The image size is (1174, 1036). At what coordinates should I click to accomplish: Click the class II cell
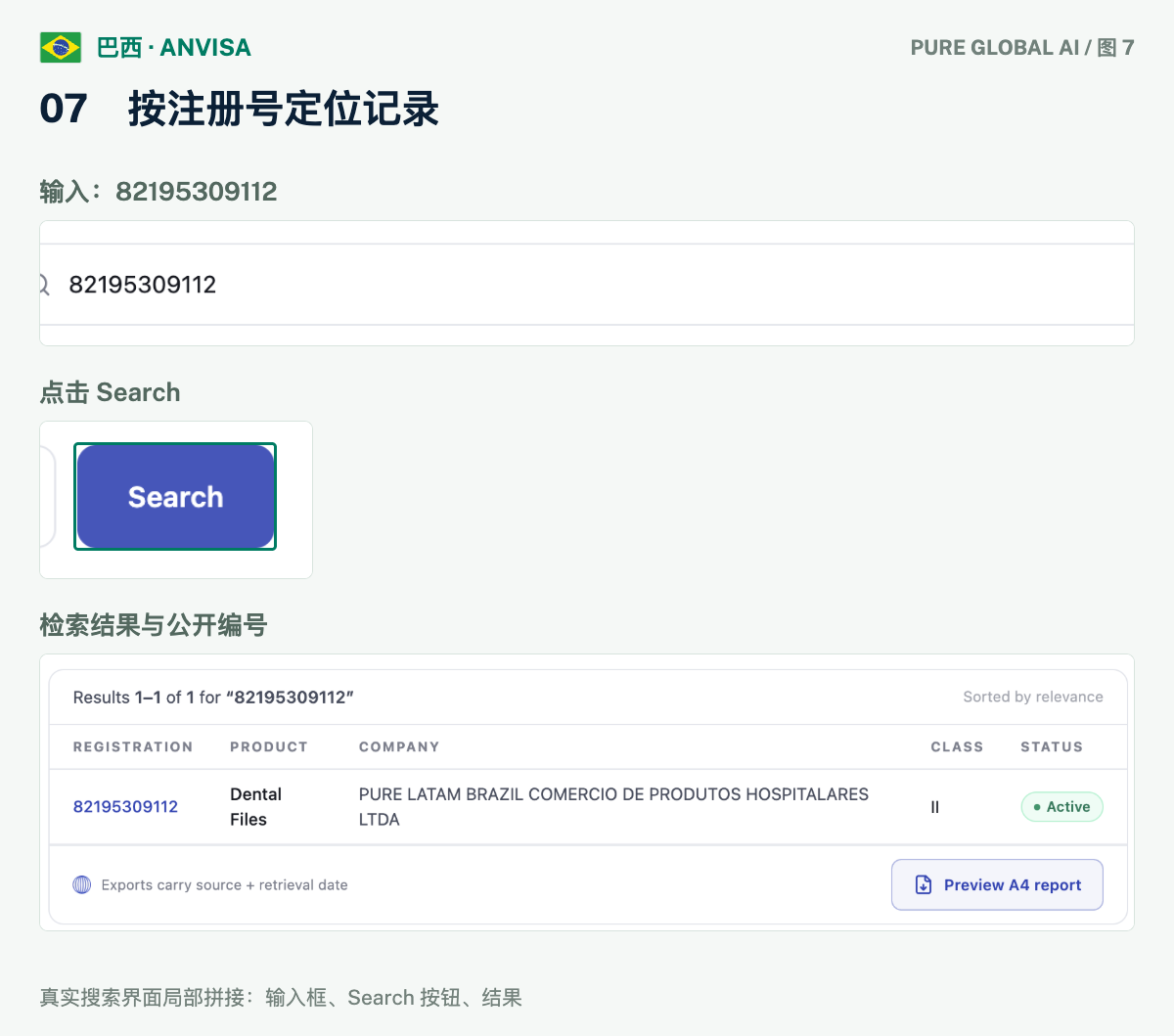click(x=935, y=807)
